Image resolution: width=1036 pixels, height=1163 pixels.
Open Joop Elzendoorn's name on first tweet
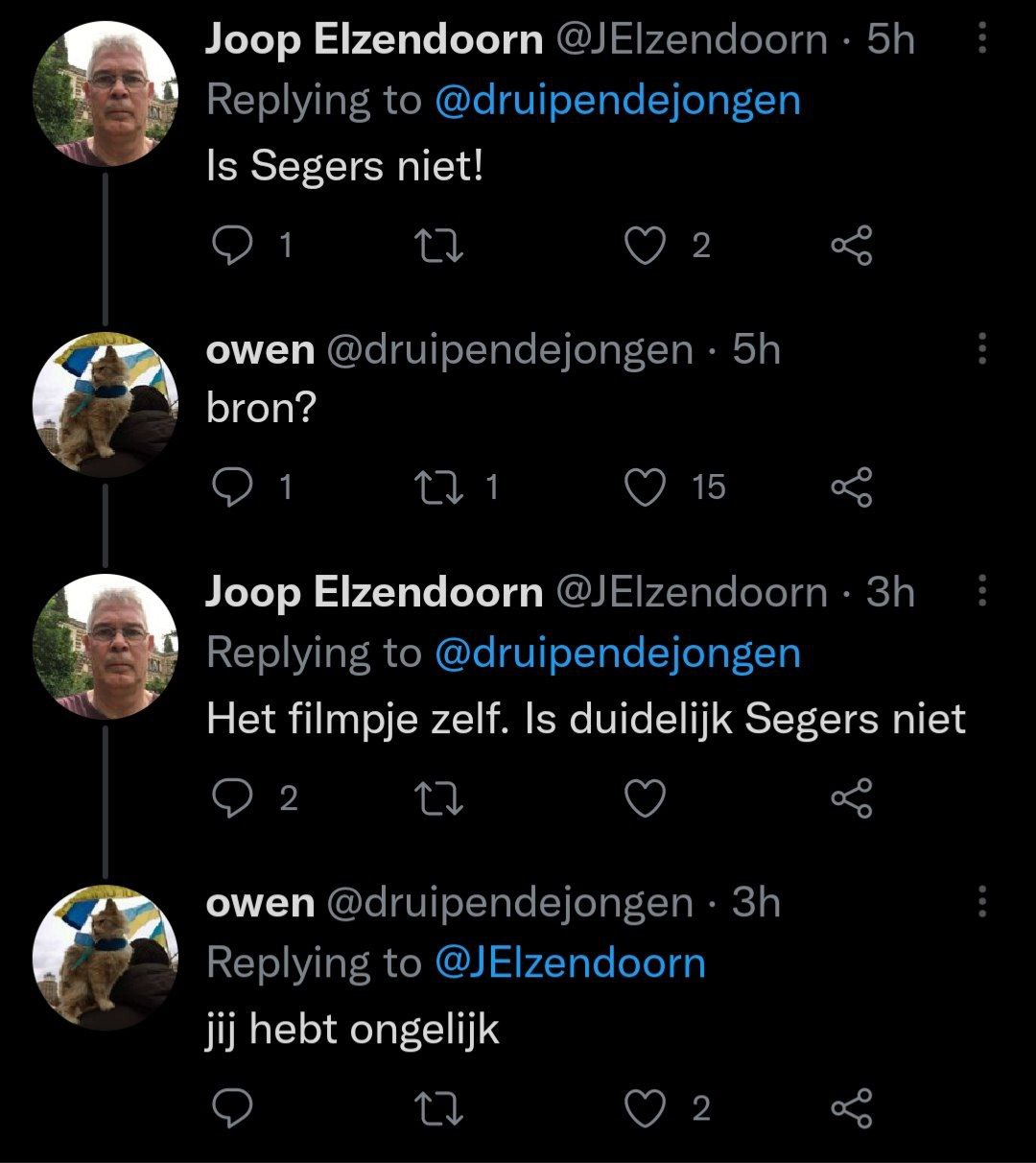(374, 39)
